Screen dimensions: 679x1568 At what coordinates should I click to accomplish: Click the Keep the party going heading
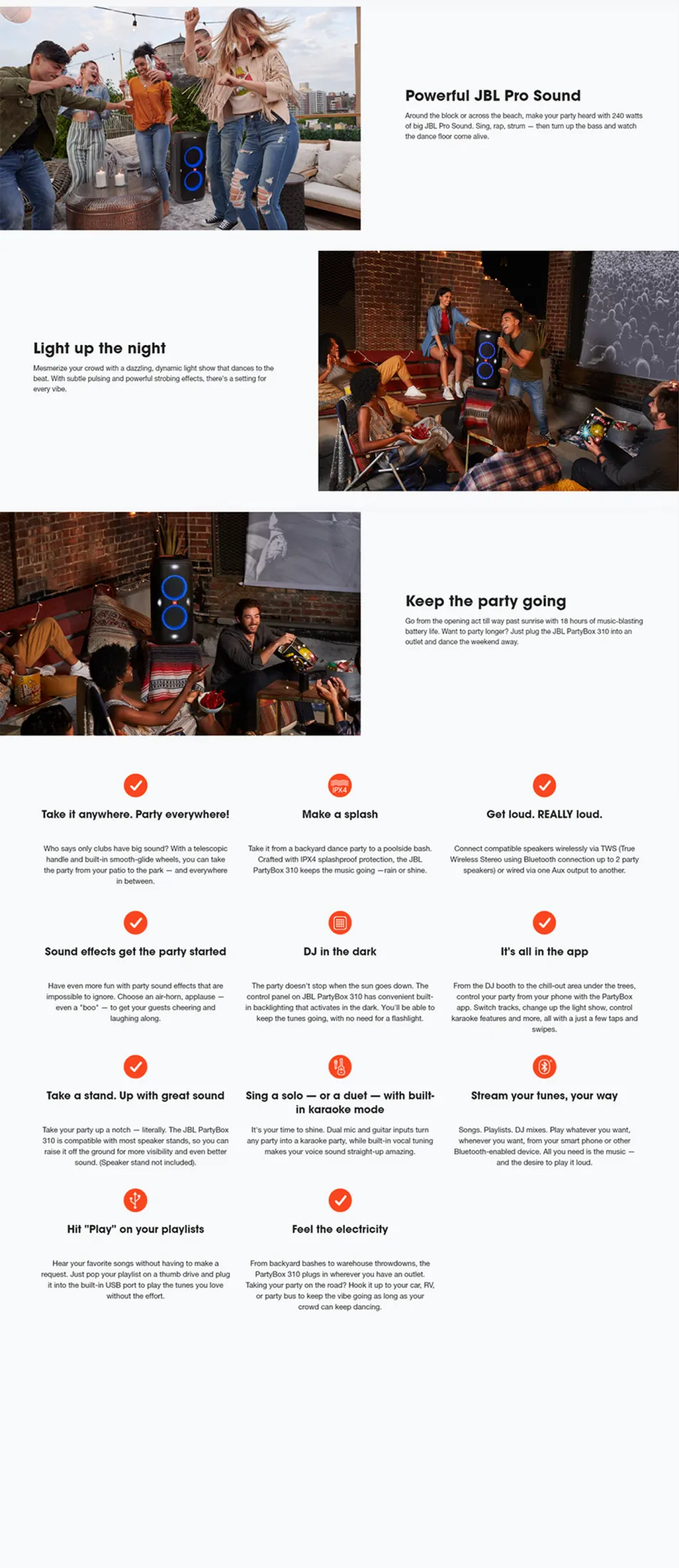click(x=486, y=601)
